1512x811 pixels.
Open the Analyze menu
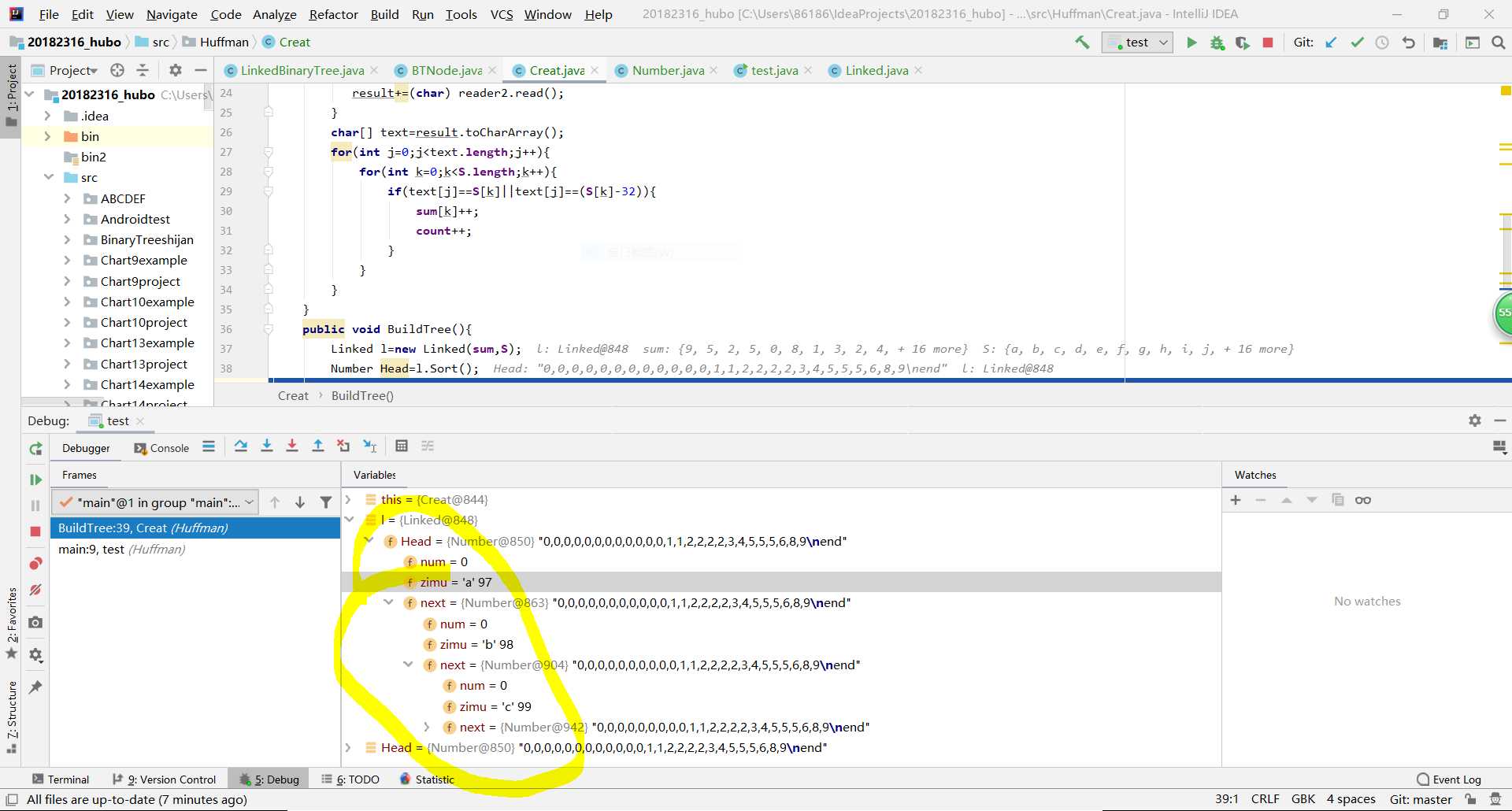pos(274,14)
